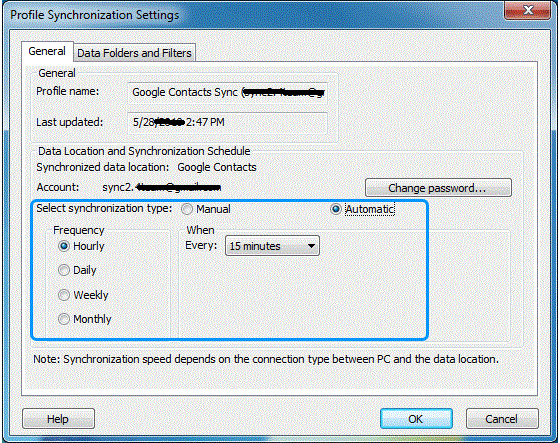Screen dimensions: 560x443
Task: Click the Profile name field
Action: [228, 93]
